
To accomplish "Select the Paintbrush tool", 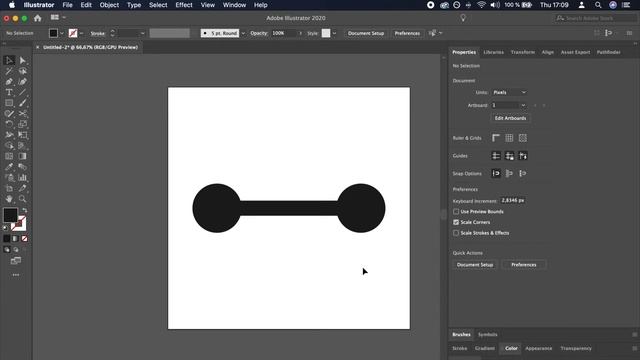I will click(22, 103).
